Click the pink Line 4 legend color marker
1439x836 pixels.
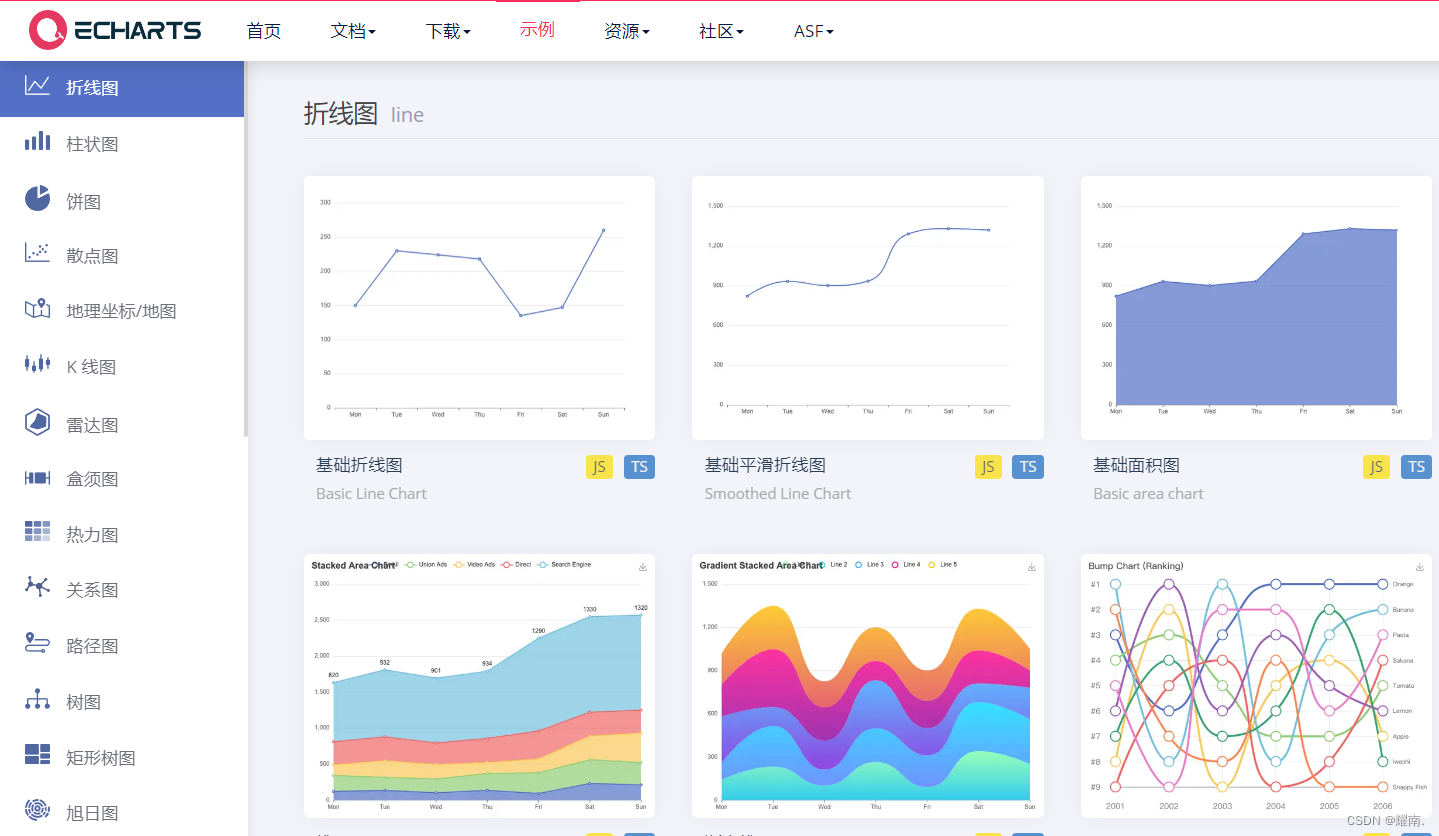pos(895,565)
